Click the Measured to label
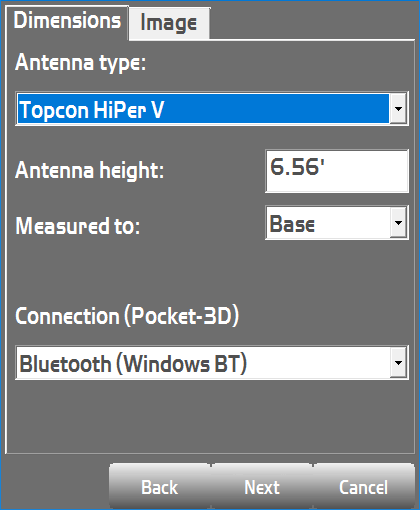420x510 pixels. pos(78,226)
